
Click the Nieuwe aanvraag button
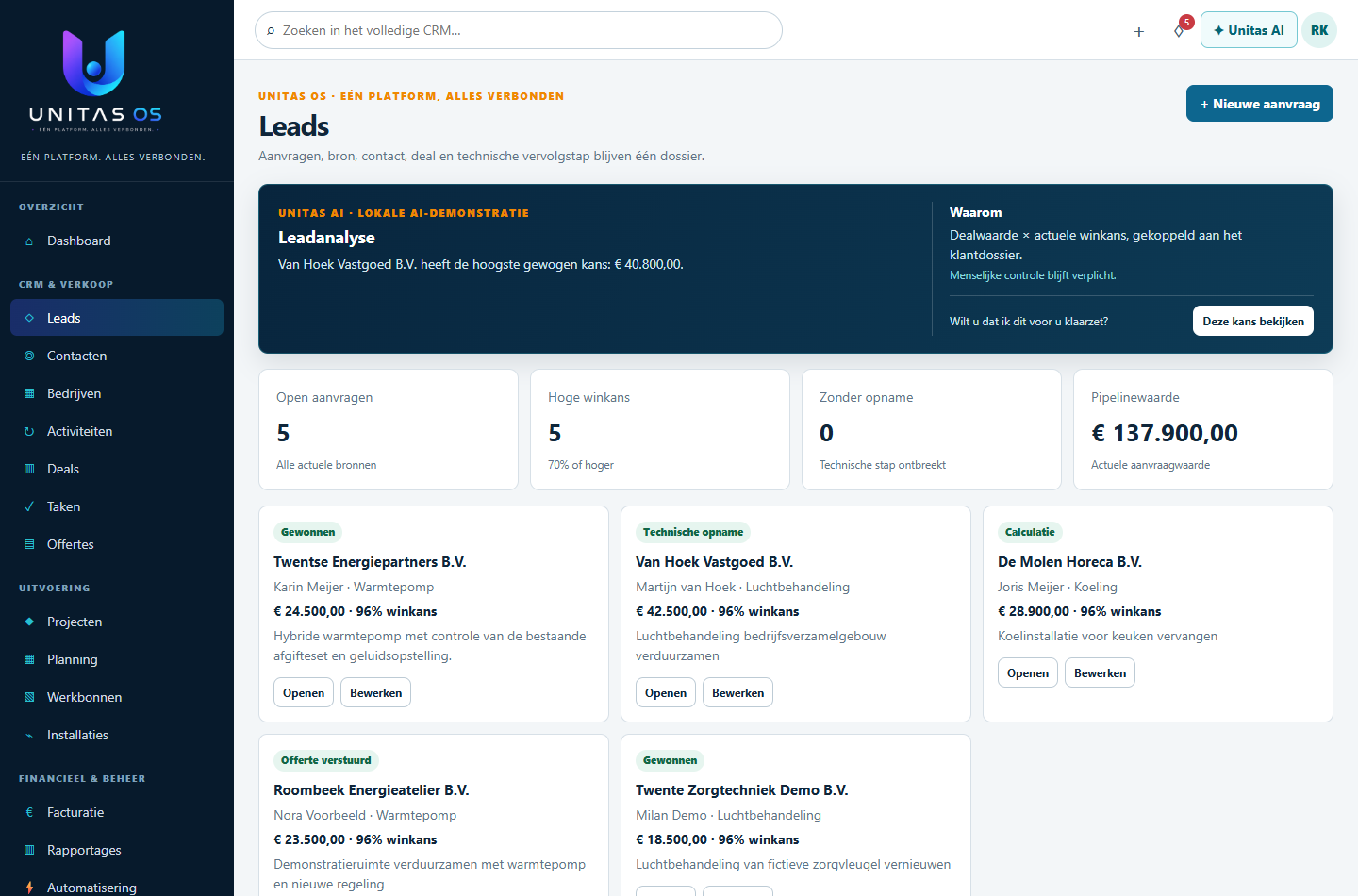[1260, 104]
